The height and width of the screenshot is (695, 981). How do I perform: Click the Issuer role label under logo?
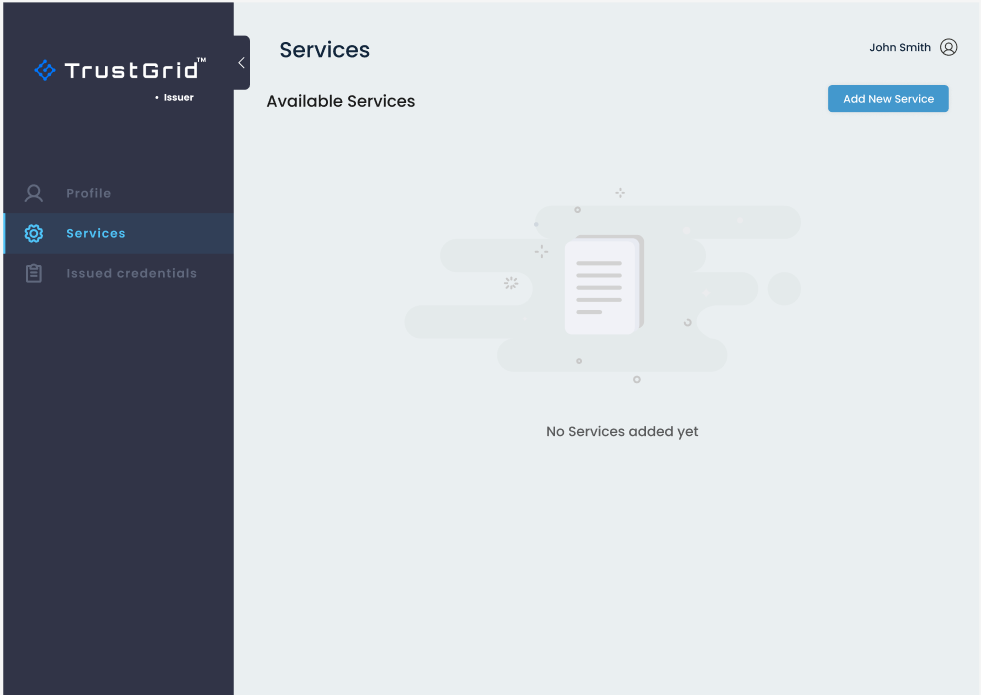click(178, 98)
